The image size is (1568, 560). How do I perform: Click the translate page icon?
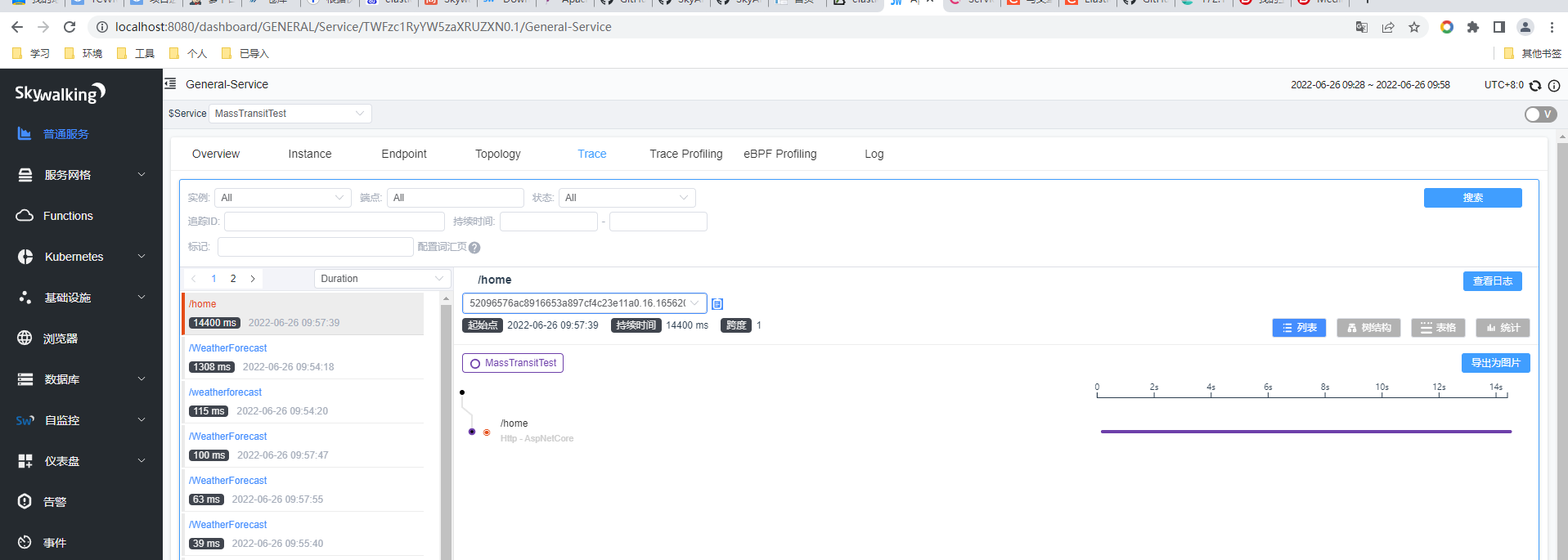click(x=1362, y=27)
